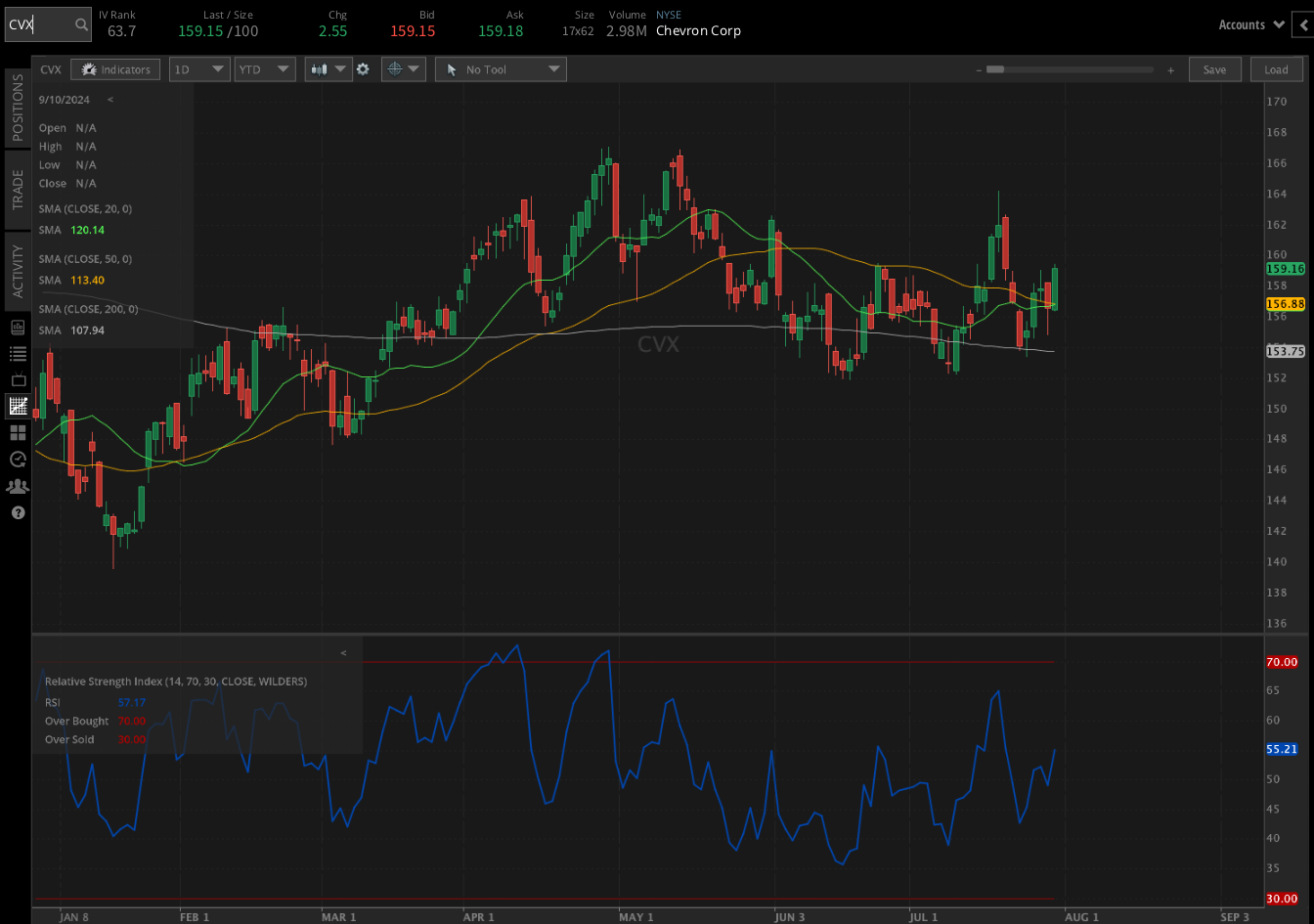Open the four-square dashboard icon in sidebar

point(18,432)
